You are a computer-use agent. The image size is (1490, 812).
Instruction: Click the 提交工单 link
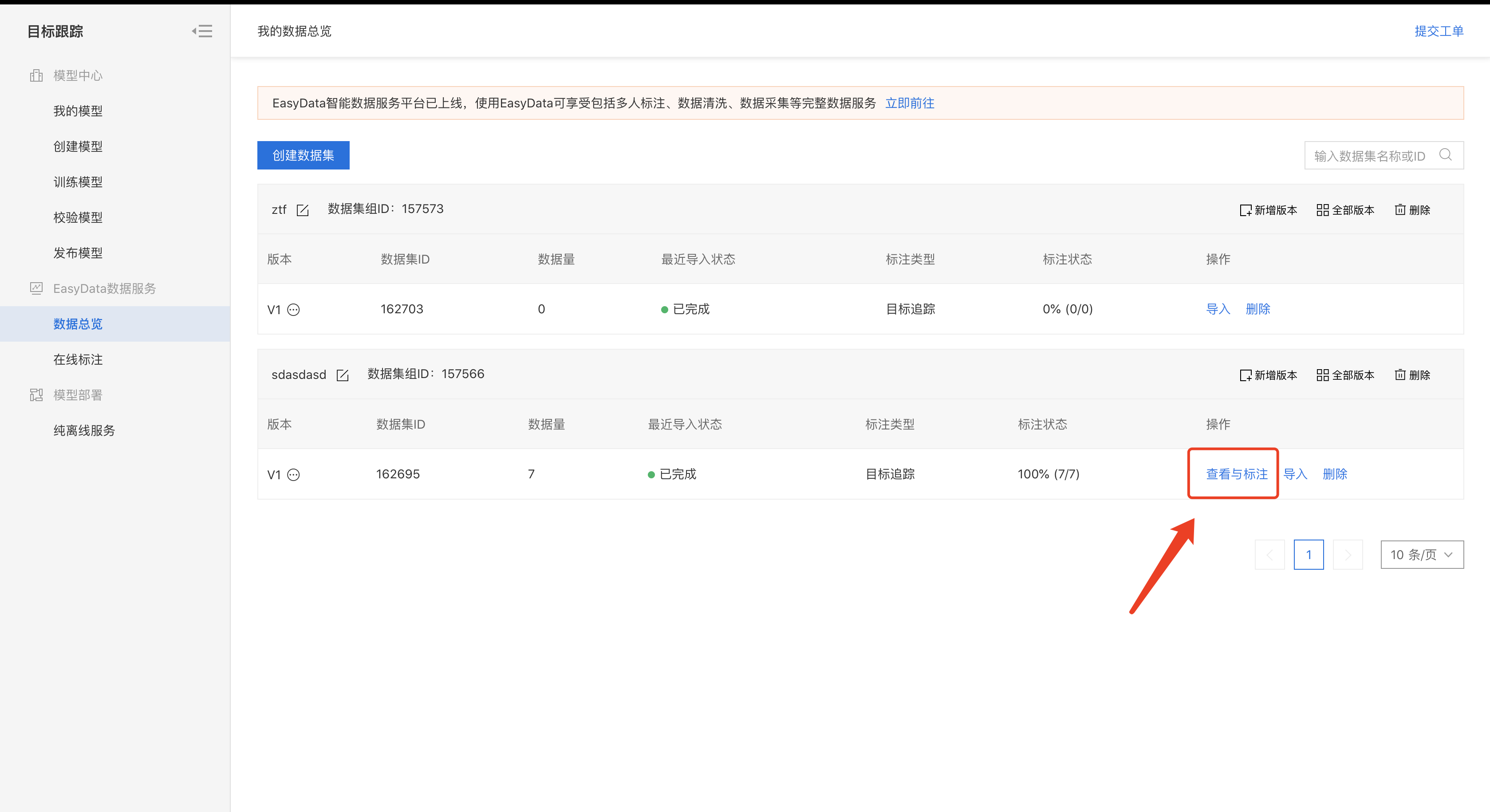click(x=1439, y=31)
